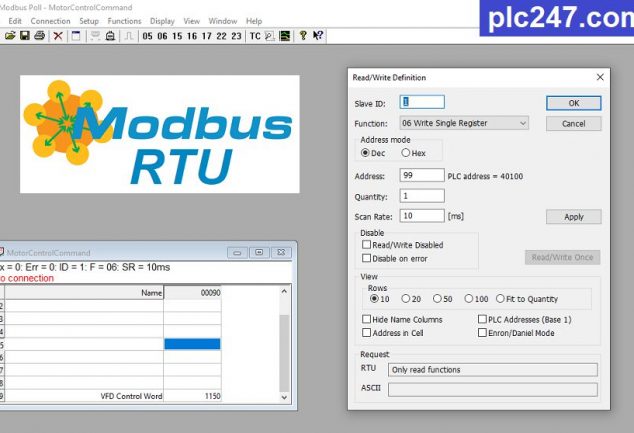Click function 15 toolbar button
The height and width of the screenshot is (433, 634).
(x=177, y=36)
